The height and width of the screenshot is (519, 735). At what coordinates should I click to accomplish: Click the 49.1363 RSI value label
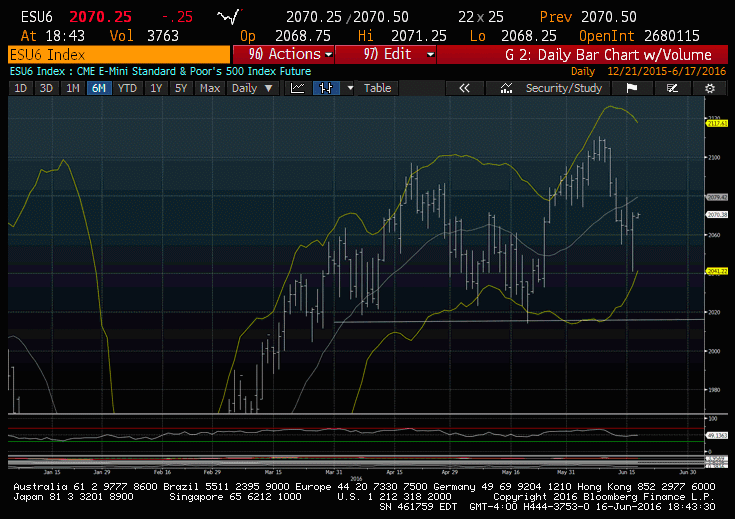(717, 436)
